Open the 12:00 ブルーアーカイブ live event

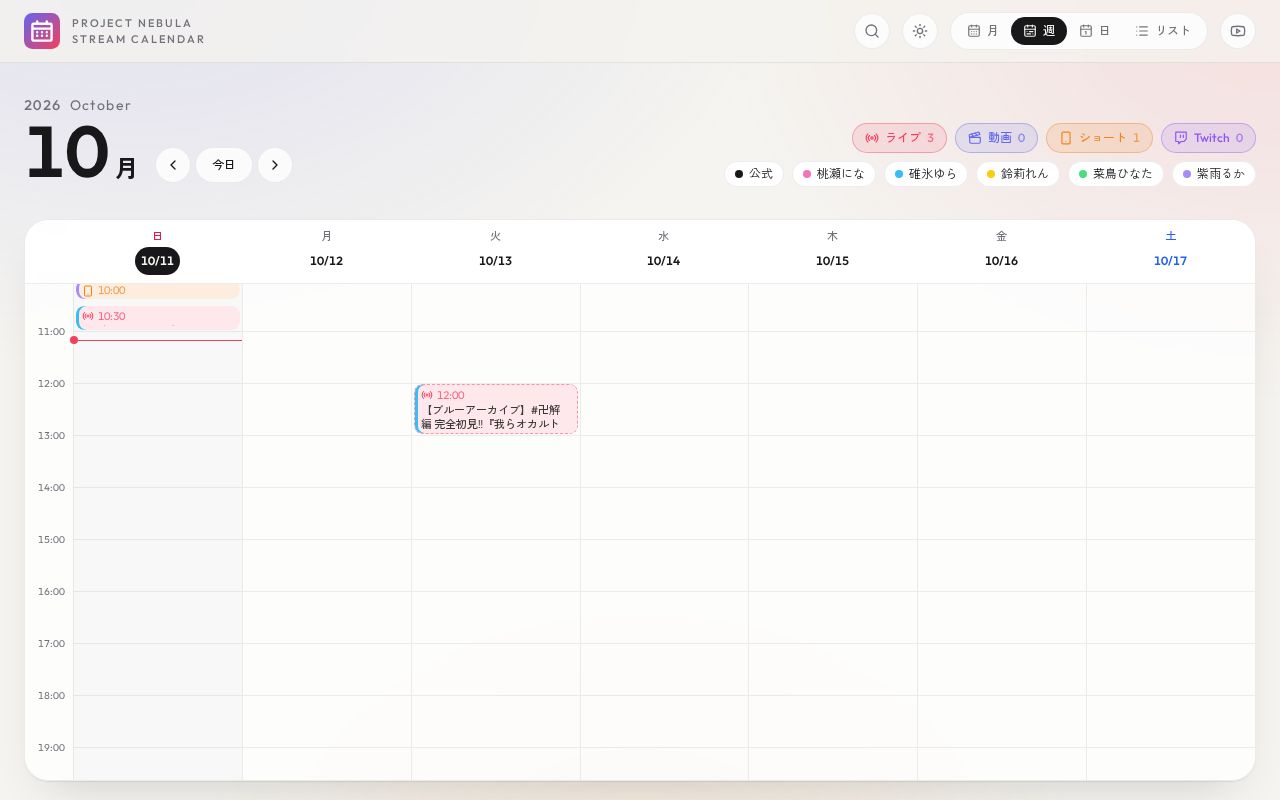(x=496, y=409)
